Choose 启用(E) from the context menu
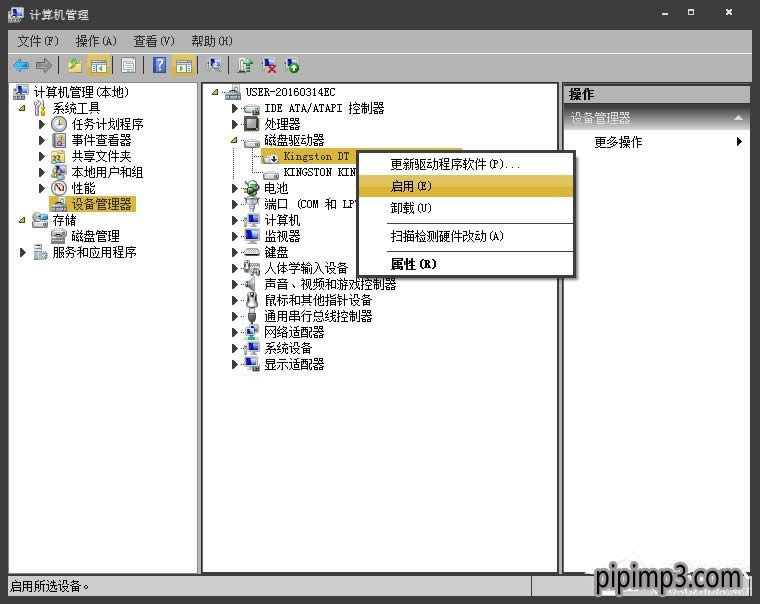 [x=410, y=186]
